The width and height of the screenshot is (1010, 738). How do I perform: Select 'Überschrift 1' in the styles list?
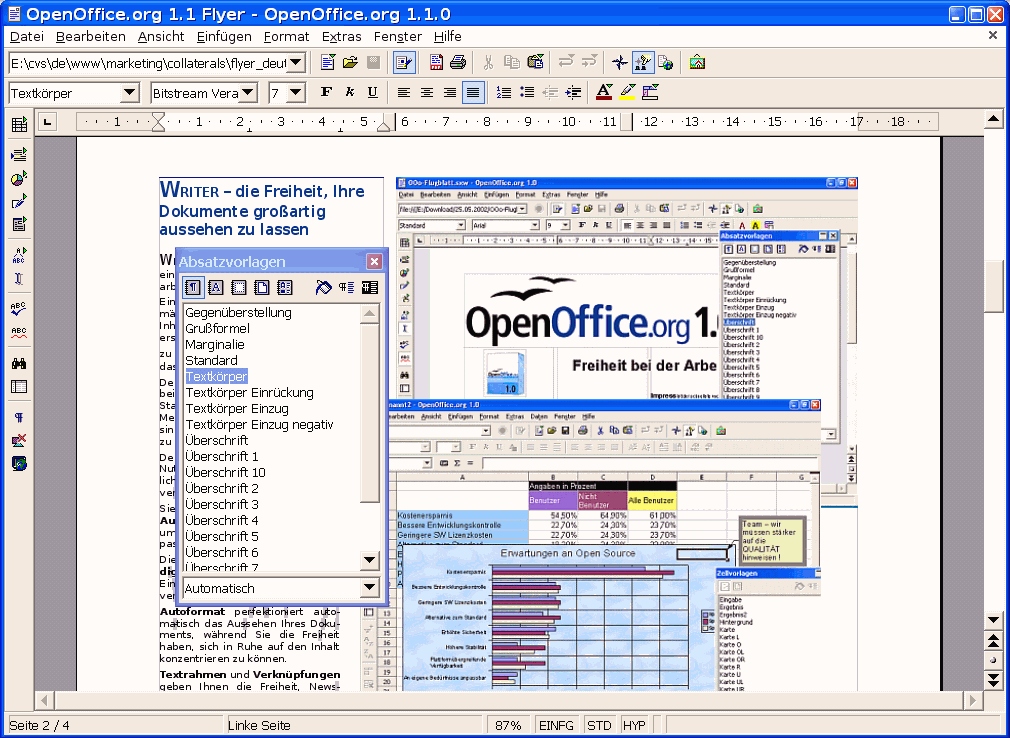point(222,456)
